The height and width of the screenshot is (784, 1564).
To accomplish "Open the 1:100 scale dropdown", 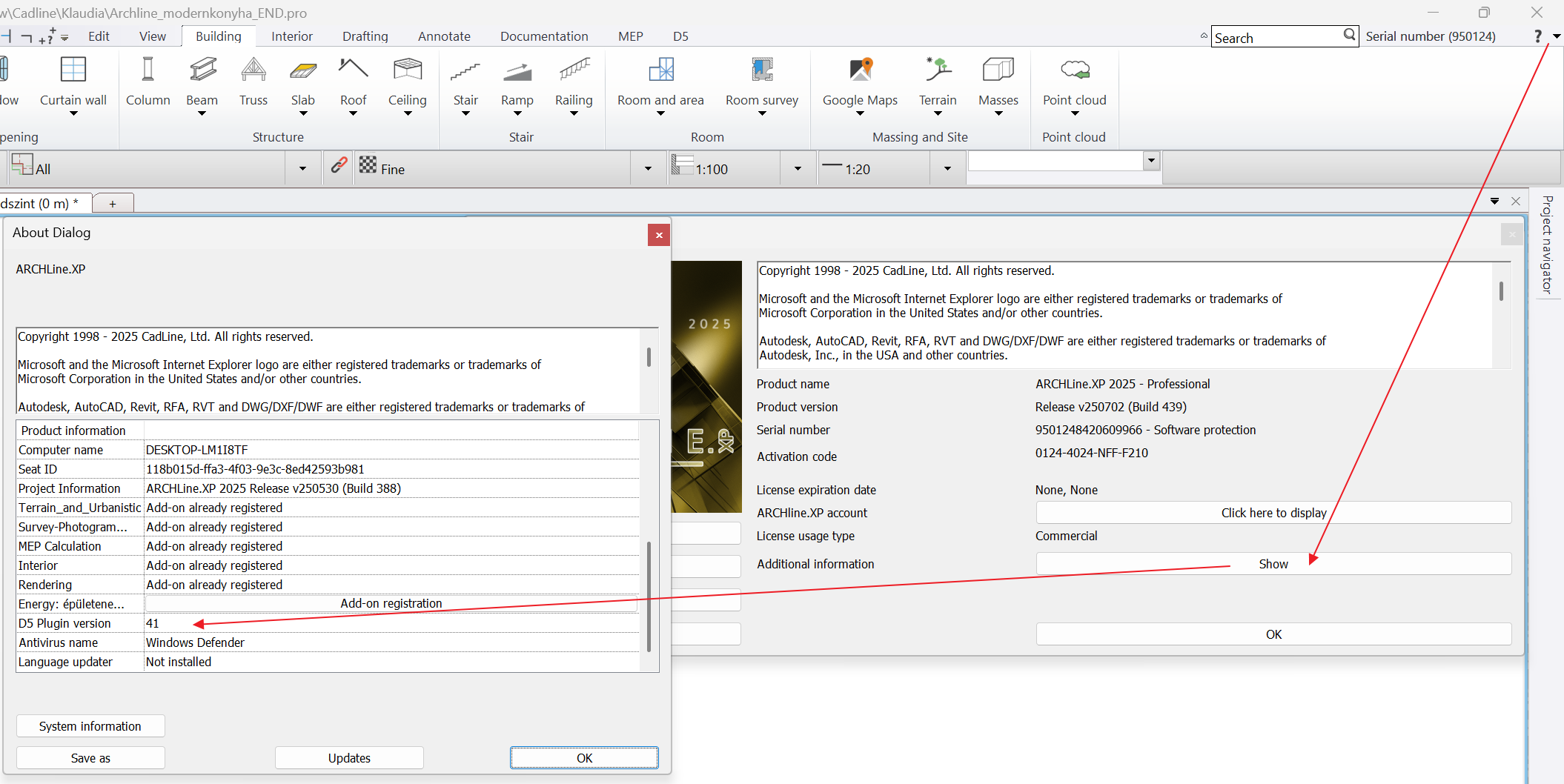I will pyautogui.click(x=798, y=169).
